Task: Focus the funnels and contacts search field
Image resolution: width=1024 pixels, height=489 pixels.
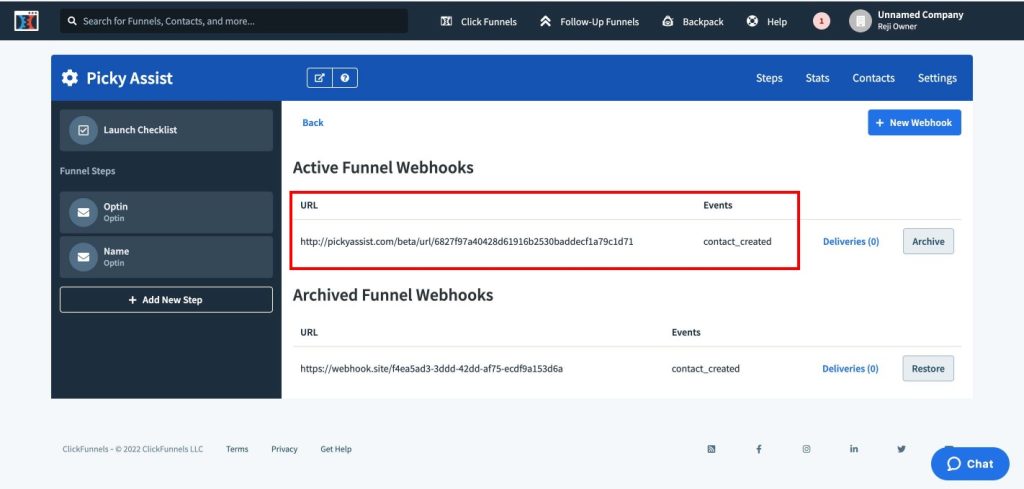Action: (234, 21)
